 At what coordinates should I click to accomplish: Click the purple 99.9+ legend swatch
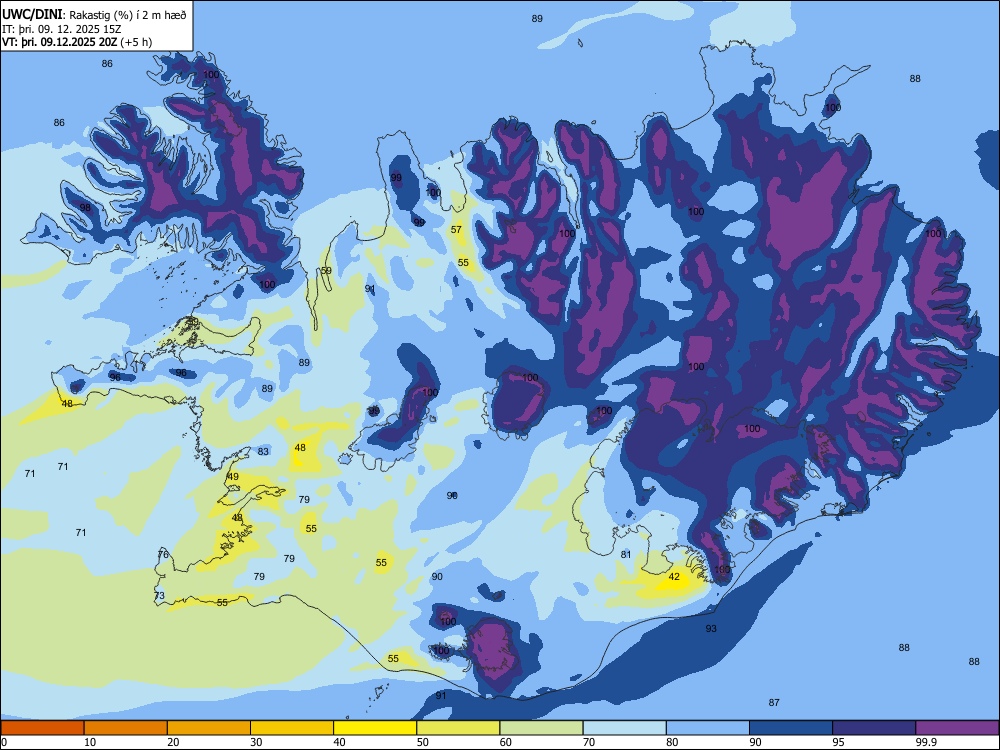957,728
